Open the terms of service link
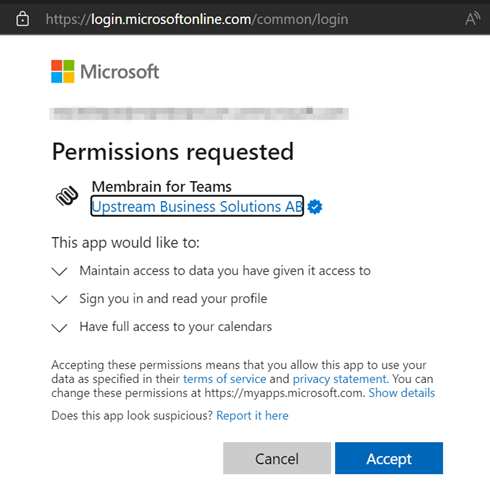Screen dimensions: 490x494 coord(225,379)
